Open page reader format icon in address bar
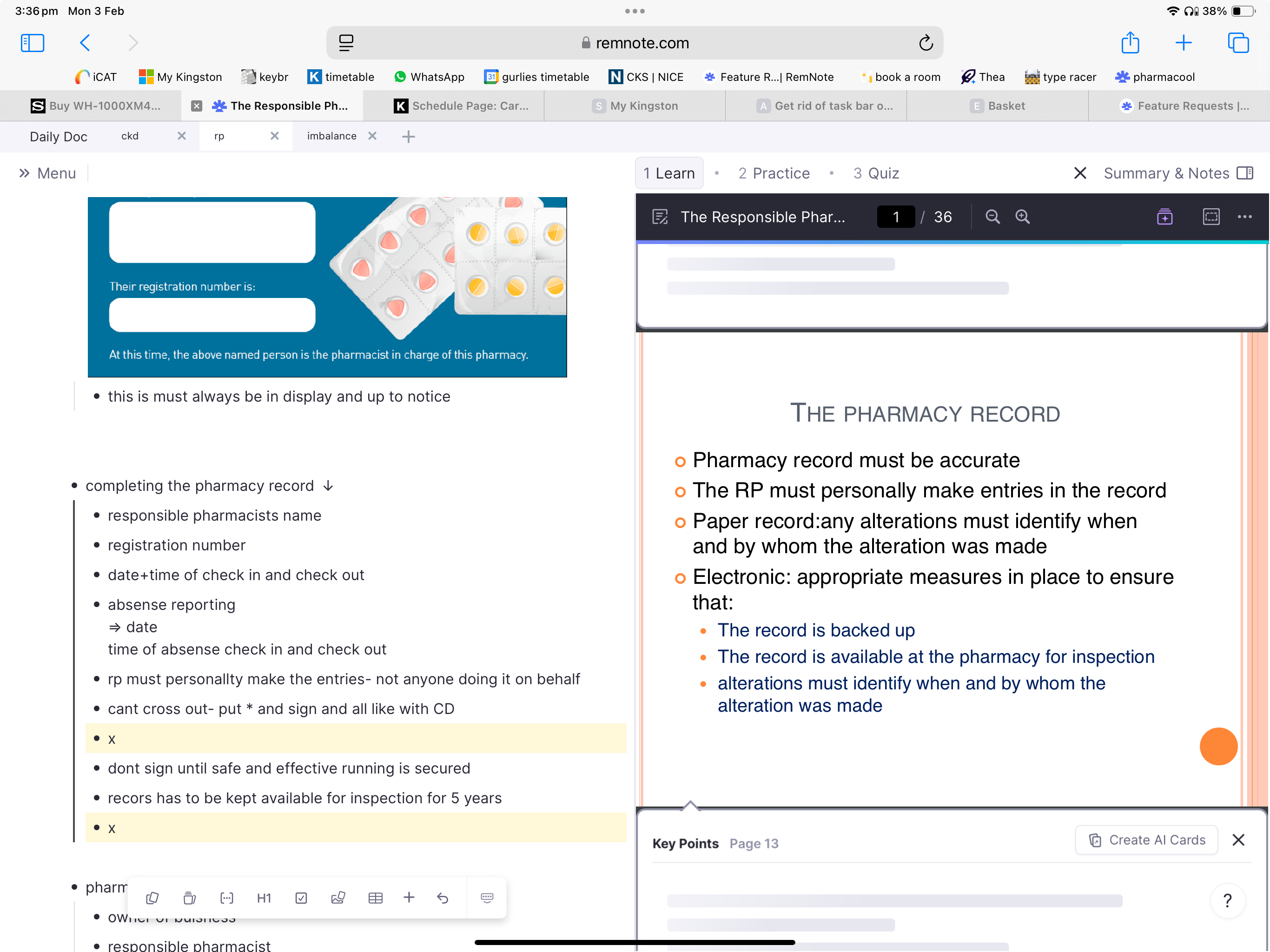The height and width of the screenshot is (952, 1270). point(346,42)
